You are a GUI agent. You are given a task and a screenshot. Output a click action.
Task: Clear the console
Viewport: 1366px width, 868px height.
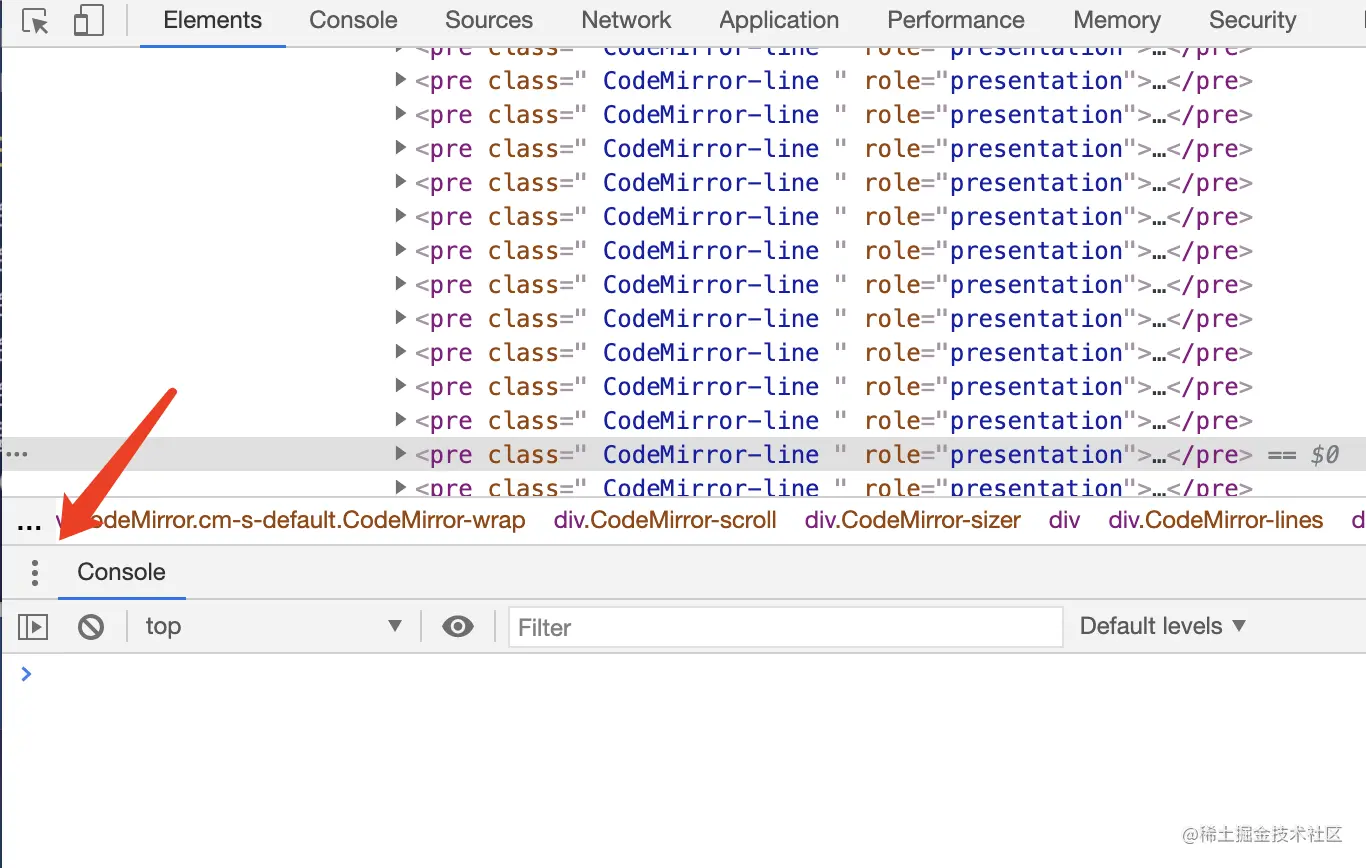click(91, 627)
